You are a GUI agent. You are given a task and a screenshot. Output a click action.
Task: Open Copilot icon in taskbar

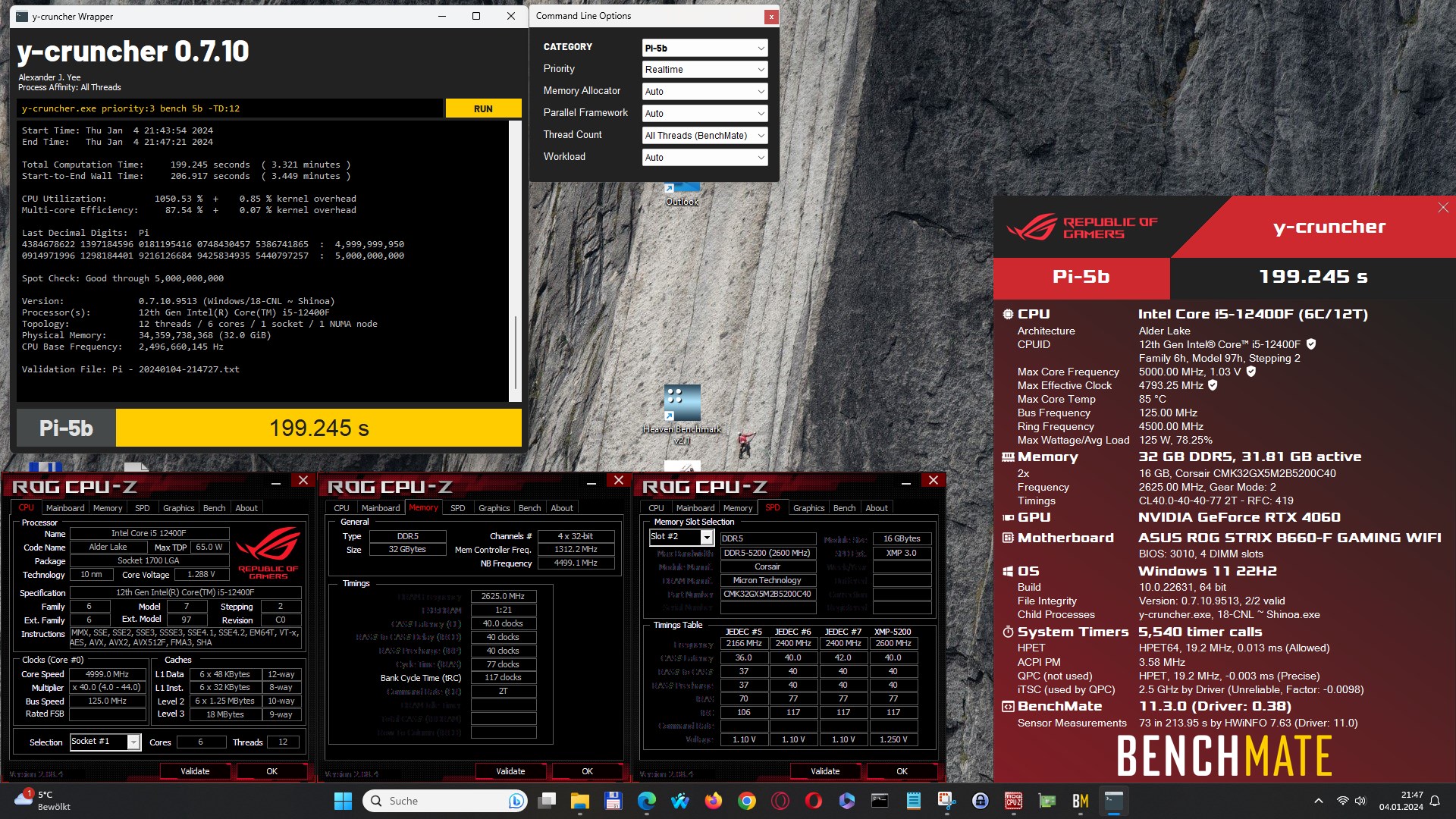tap(847, 801)
